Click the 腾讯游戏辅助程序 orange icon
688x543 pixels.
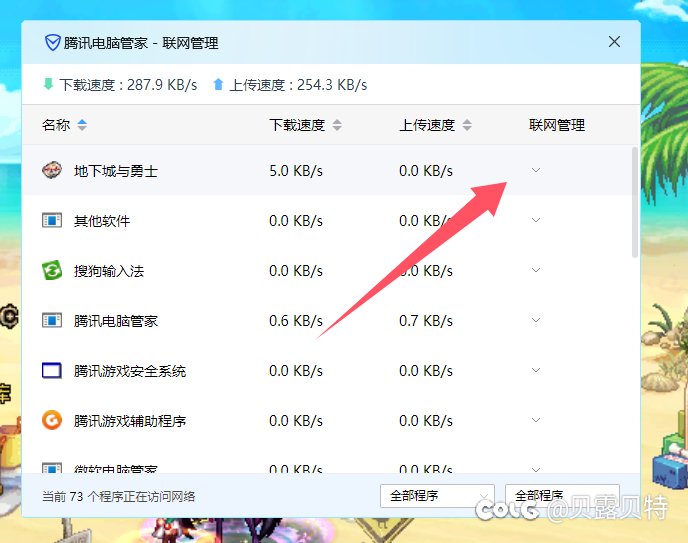tap(52, 420)
